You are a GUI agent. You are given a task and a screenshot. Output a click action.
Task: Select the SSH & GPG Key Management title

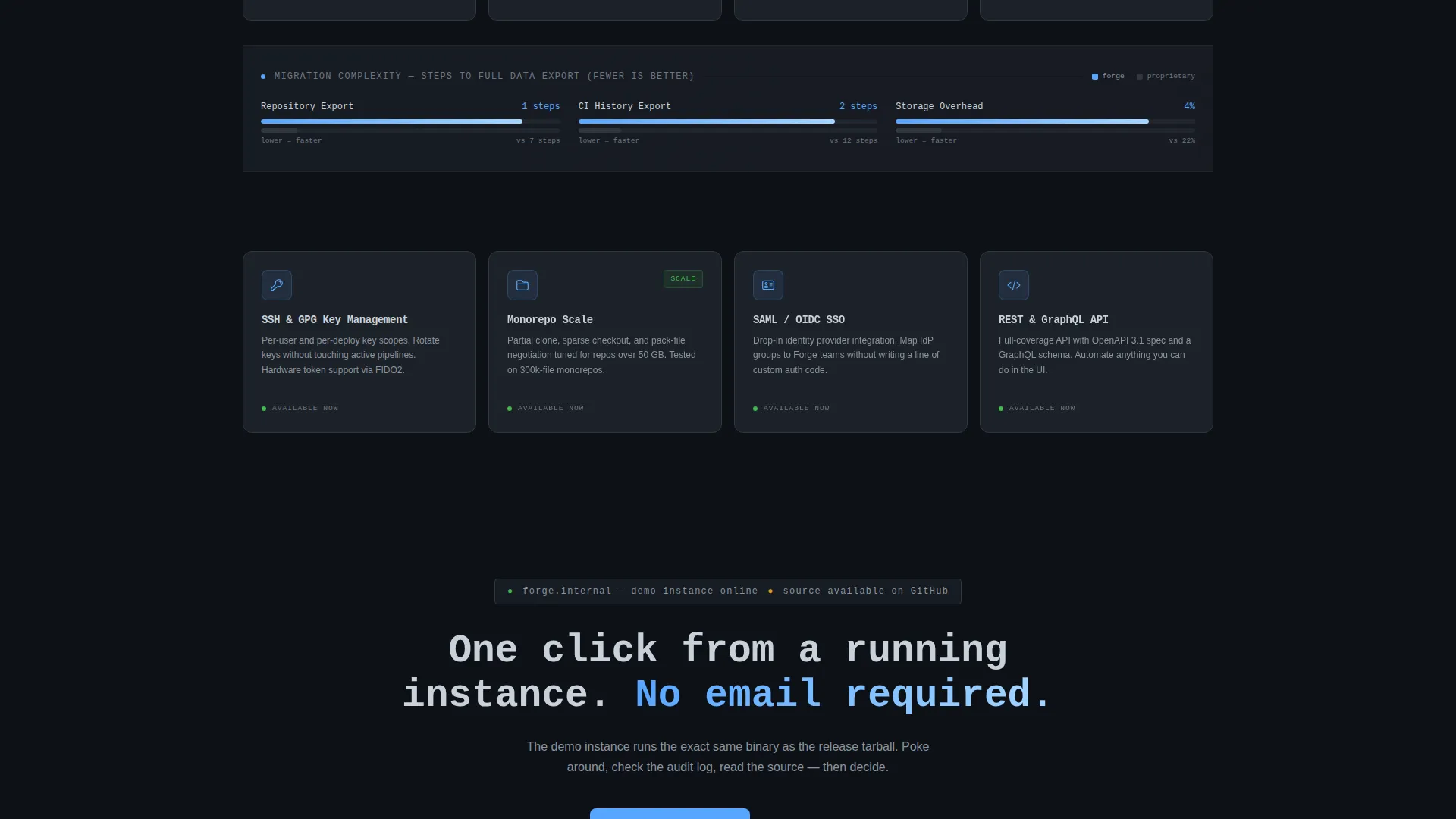334,320
